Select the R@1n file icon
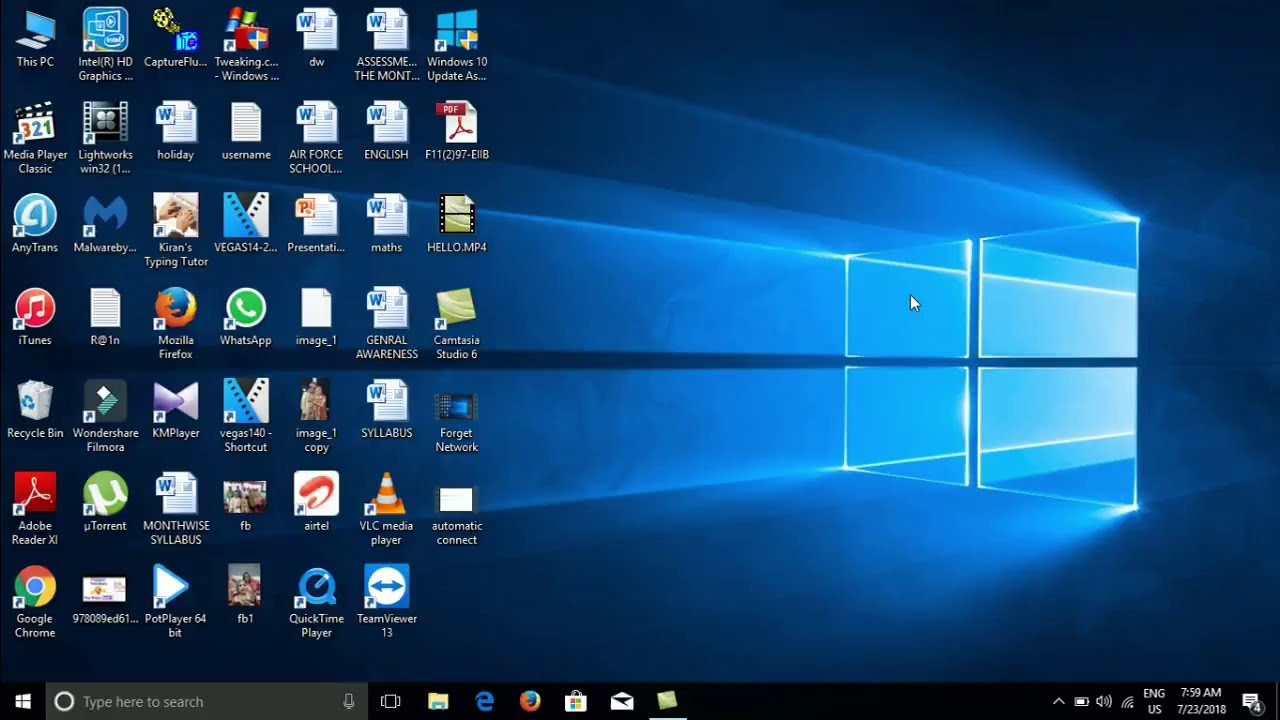1280x720 pixels. point(105,317)
